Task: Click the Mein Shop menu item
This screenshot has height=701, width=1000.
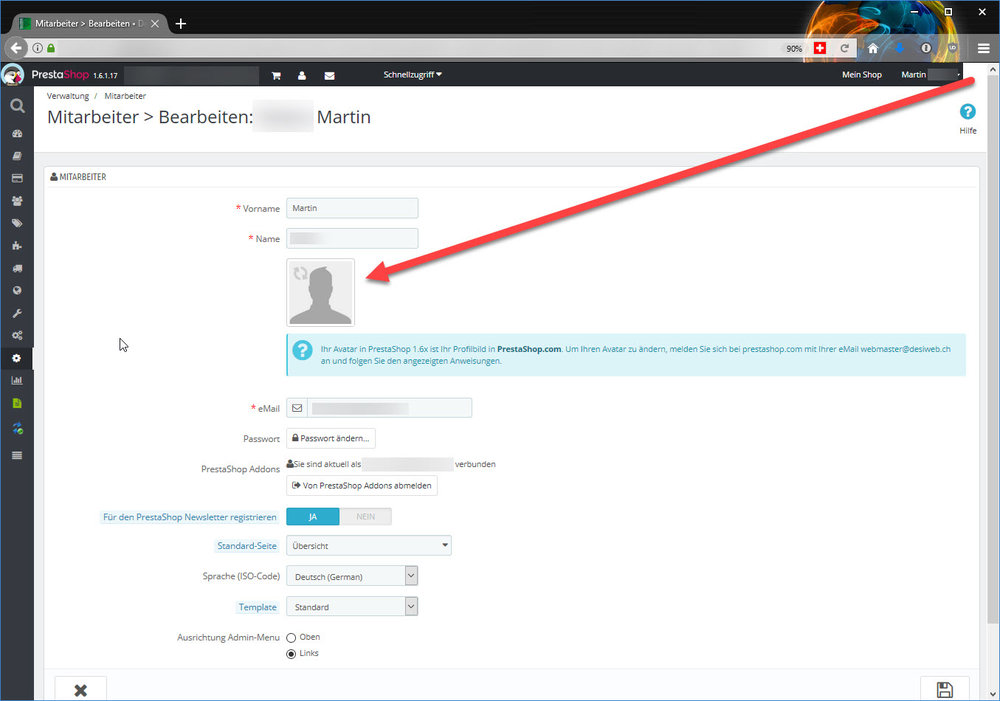Action: (862, 75)
